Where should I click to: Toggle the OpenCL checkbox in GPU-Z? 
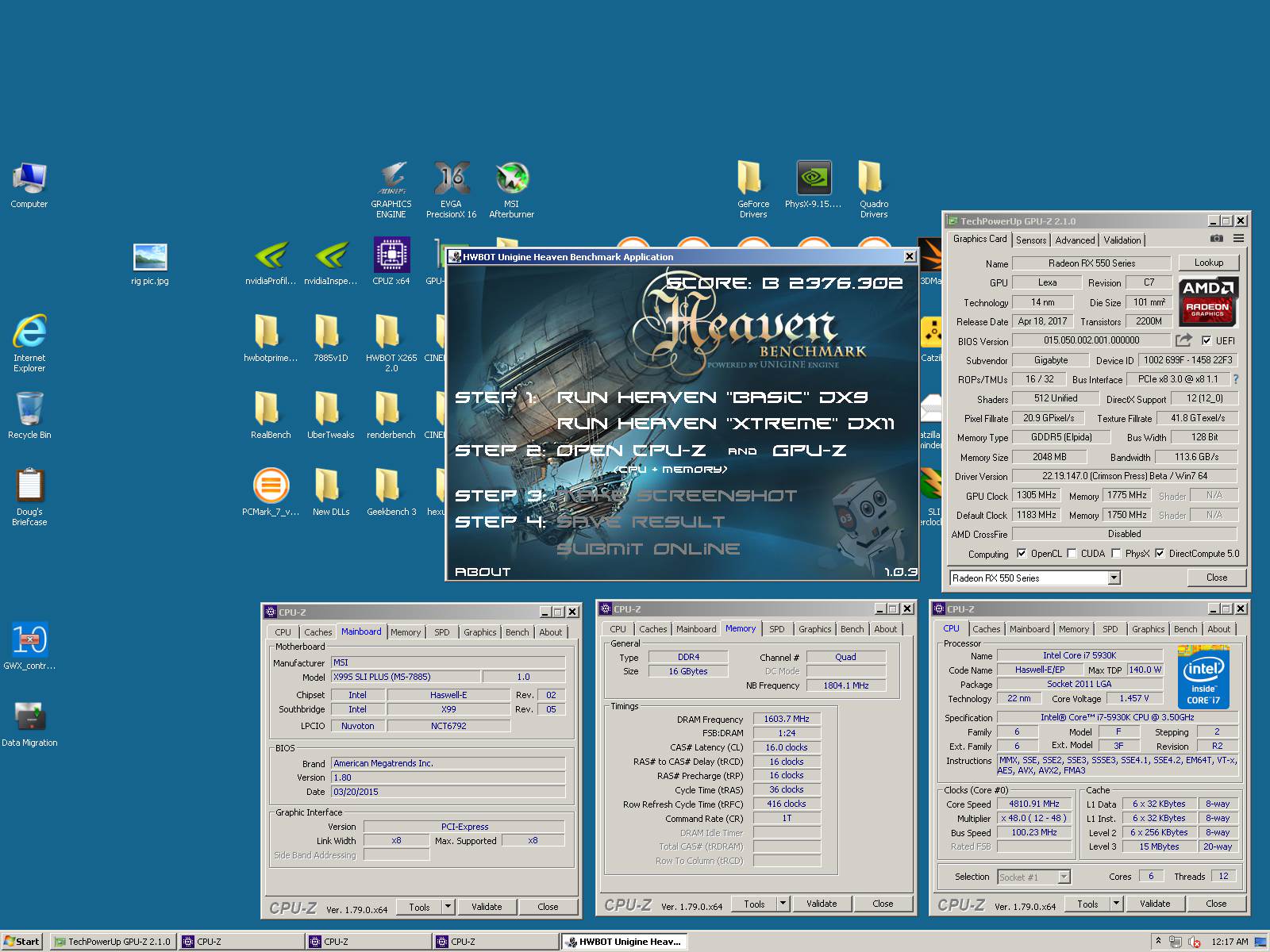(x=1022, y=554)
